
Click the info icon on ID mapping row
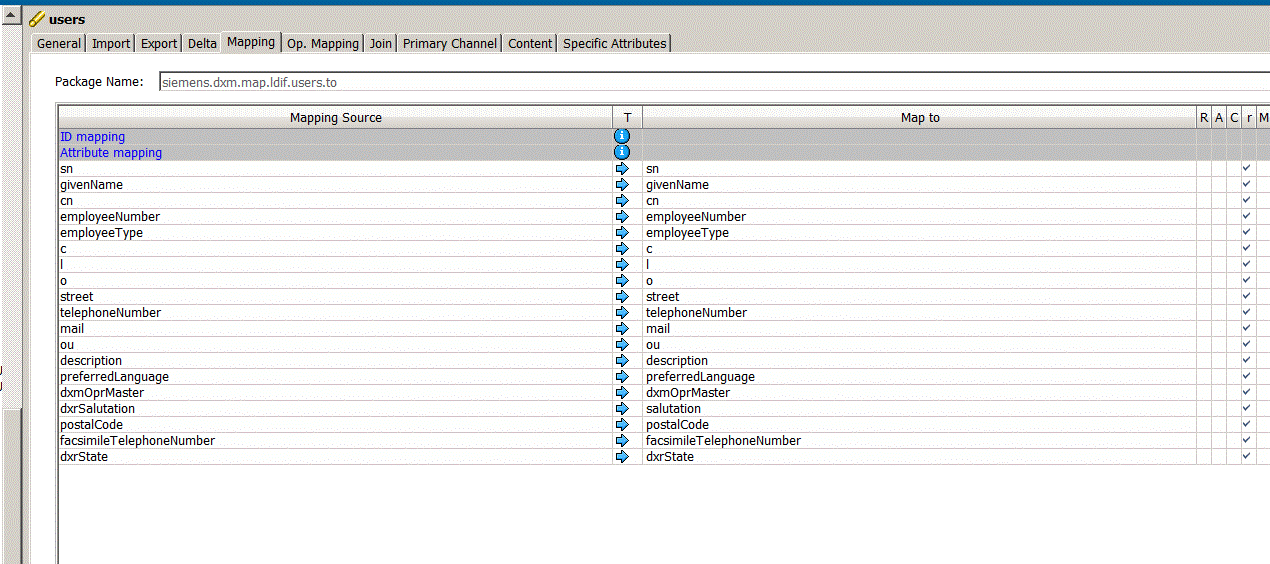tap(622, 136)
